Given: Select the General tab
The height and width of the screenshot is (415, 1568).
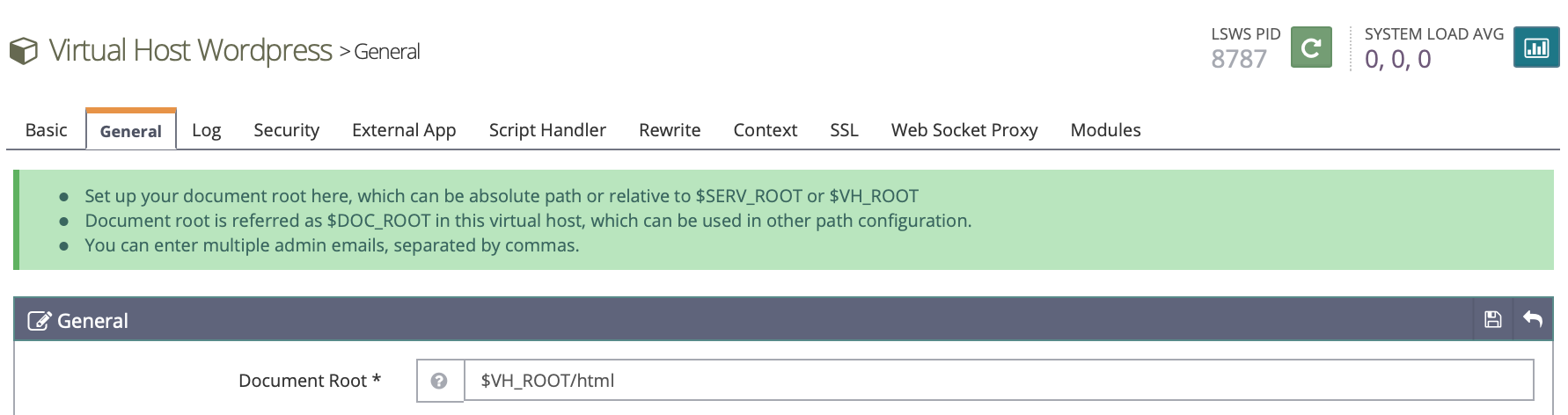Looking at the screenshot, I should 131,131.
